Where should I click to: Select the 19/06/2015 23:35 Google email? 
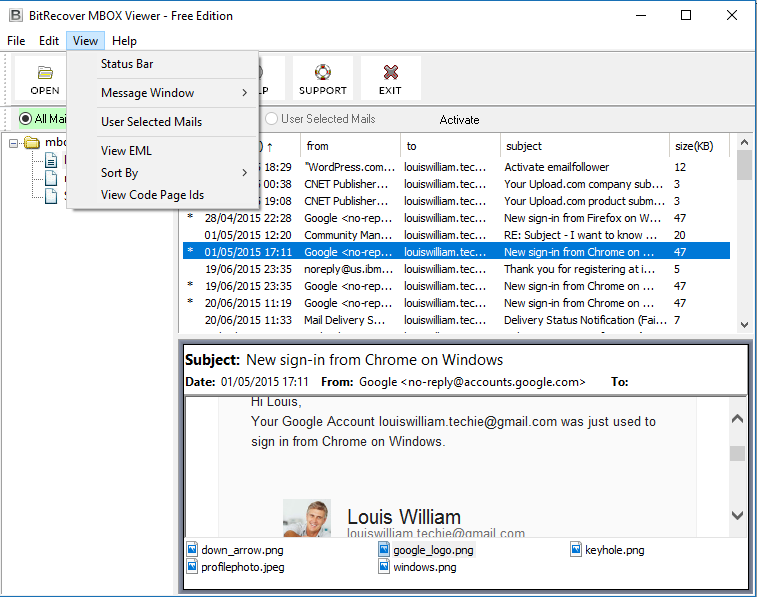pos(456,286)
